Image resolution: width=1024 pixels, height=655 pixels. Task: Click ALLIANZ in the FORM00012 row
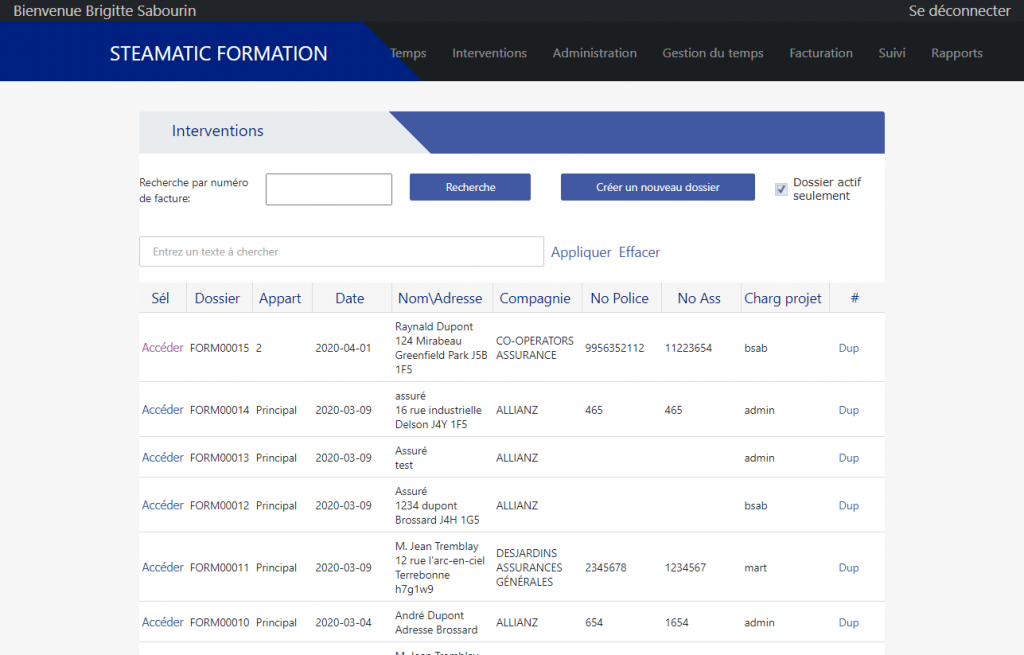point(517,505)
